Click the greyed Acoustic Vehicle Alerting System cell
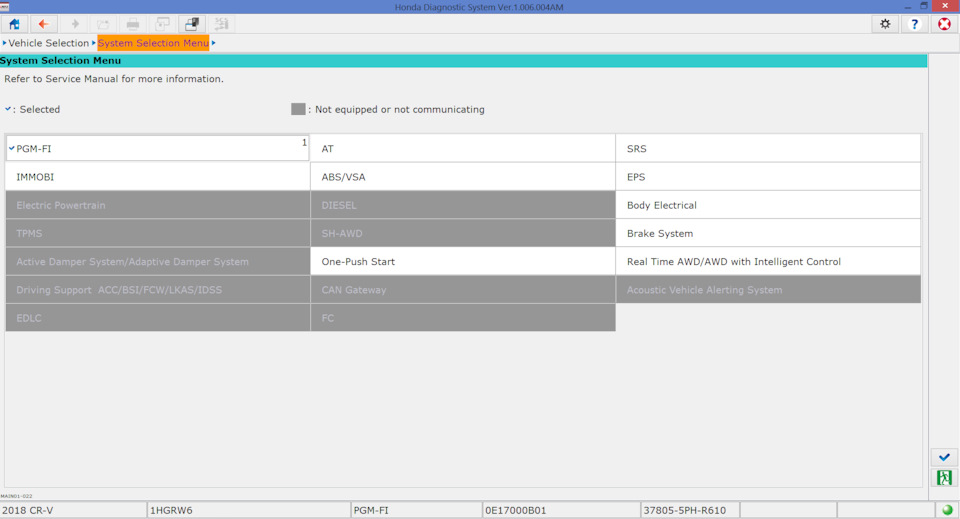960x519 pixels. [768, 289]
